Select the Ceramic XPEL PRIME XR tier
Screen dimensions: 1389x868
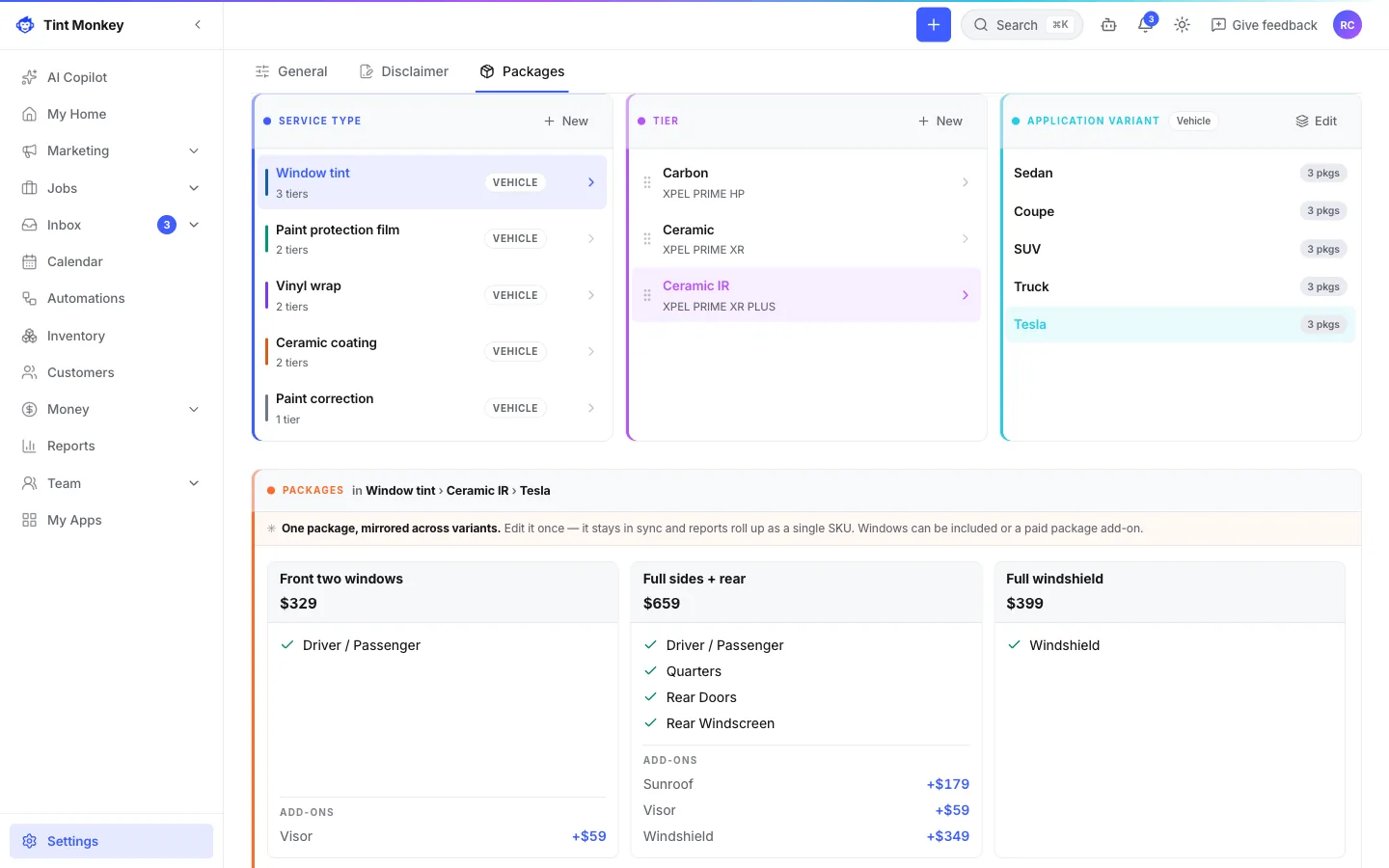coord(806,238)
